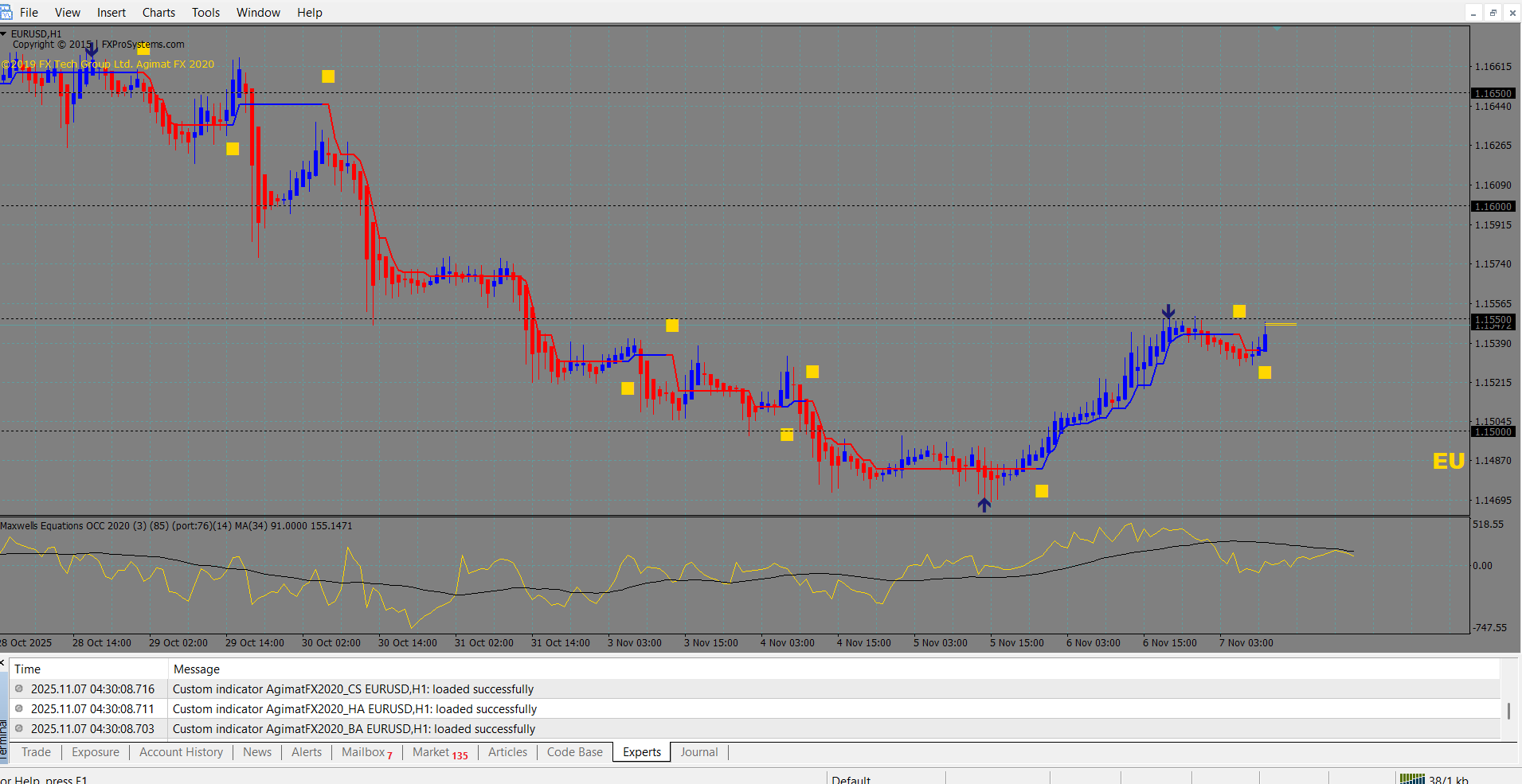Open the Account History tab
1522x784 pixels.
[181, 752]
